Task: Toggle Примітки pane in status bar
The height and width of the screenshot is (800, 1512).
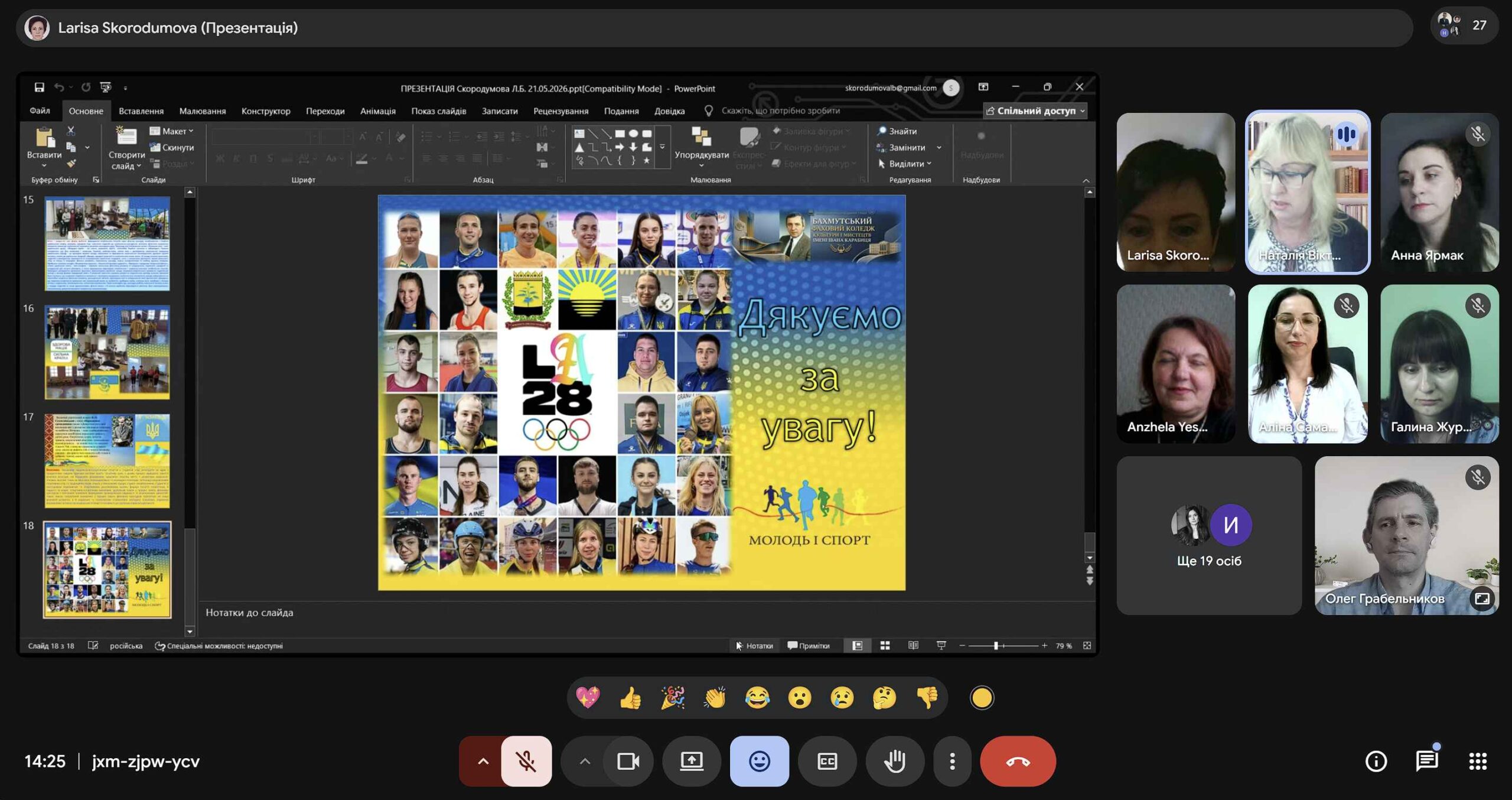Action: click(x=809, y=645)
